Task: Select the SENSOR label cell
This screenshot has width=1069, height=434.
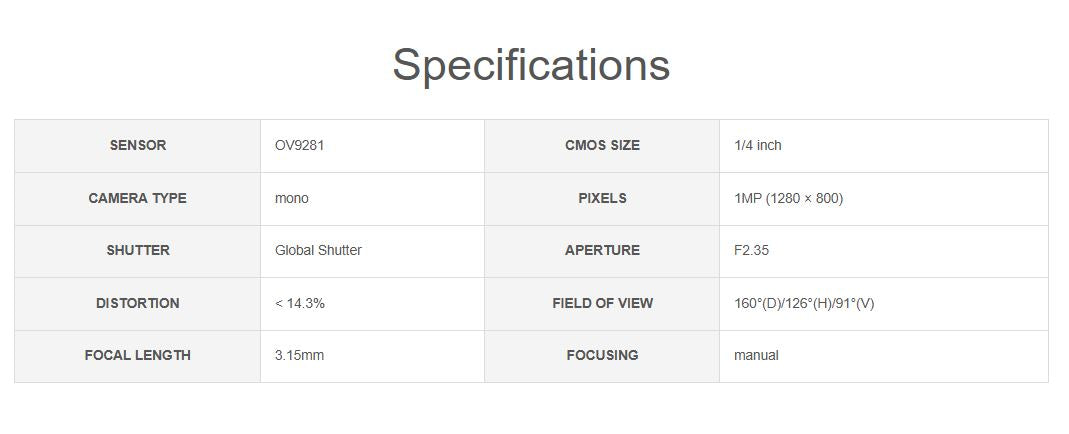Action: (138, 146)
